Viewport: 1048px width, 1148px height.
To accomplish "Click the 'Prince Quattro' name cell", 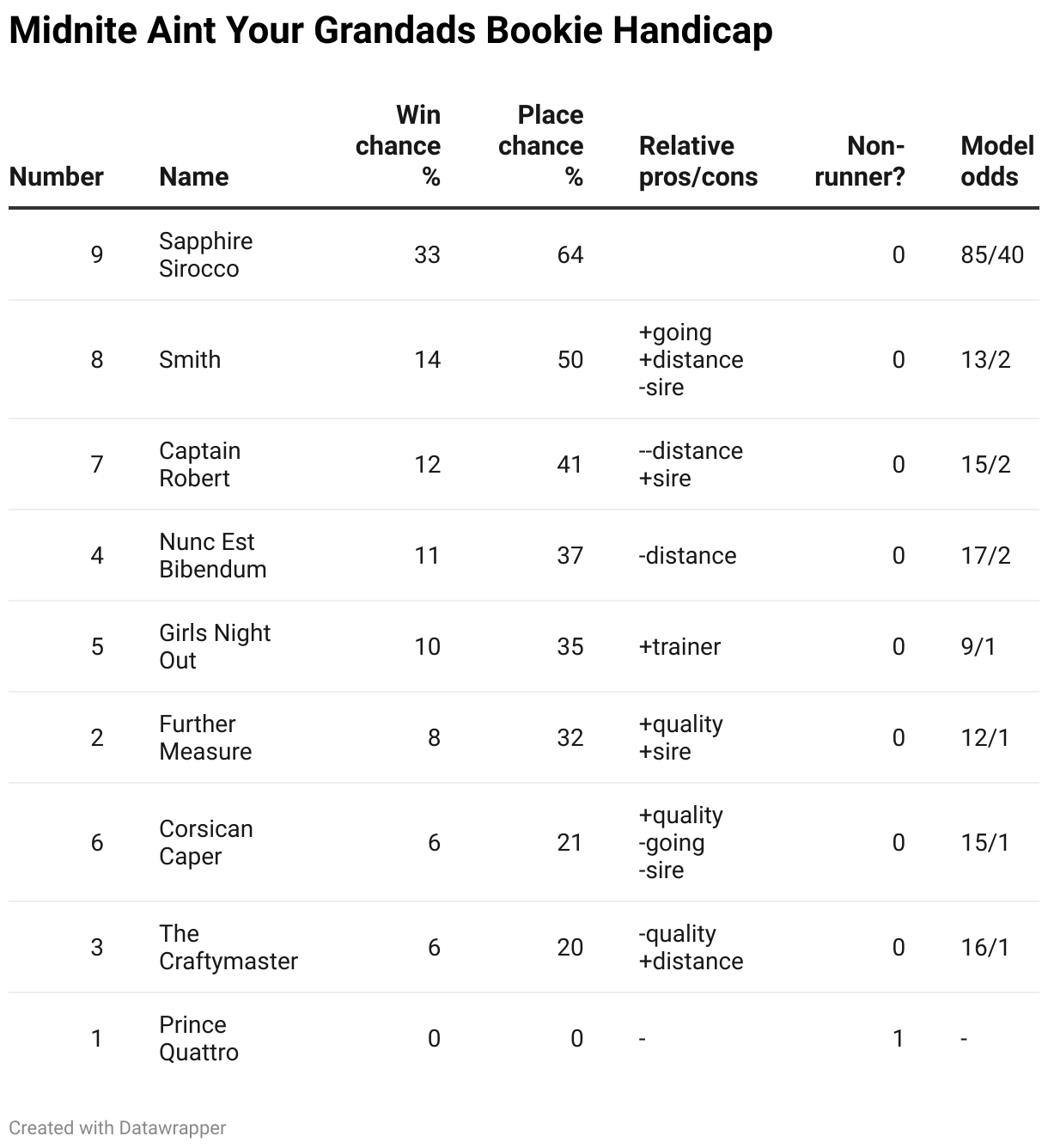I will [x=198, y=1038].
